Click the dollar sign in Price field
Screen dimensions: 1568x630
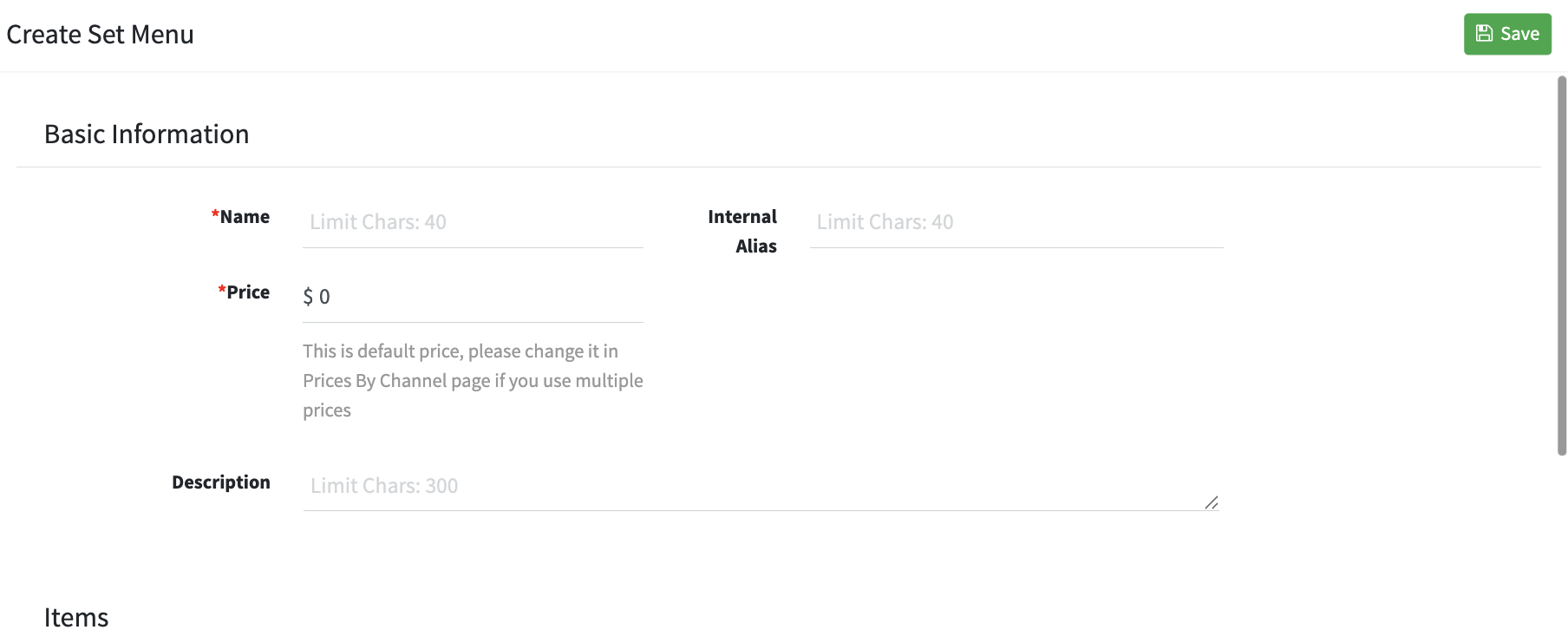coord(308,297)
